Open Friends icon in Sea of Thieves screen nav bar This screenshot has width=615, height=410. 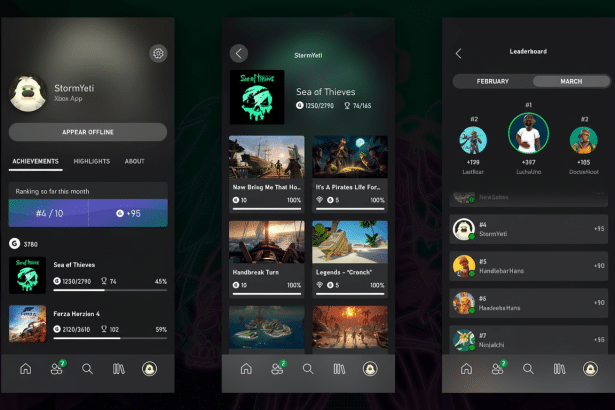(278, 368)
